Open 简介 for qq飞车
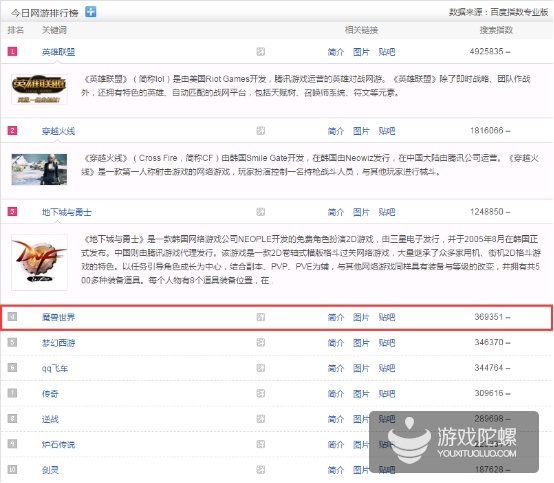Viewport: 554px width, 483px height. coord(336,368)
